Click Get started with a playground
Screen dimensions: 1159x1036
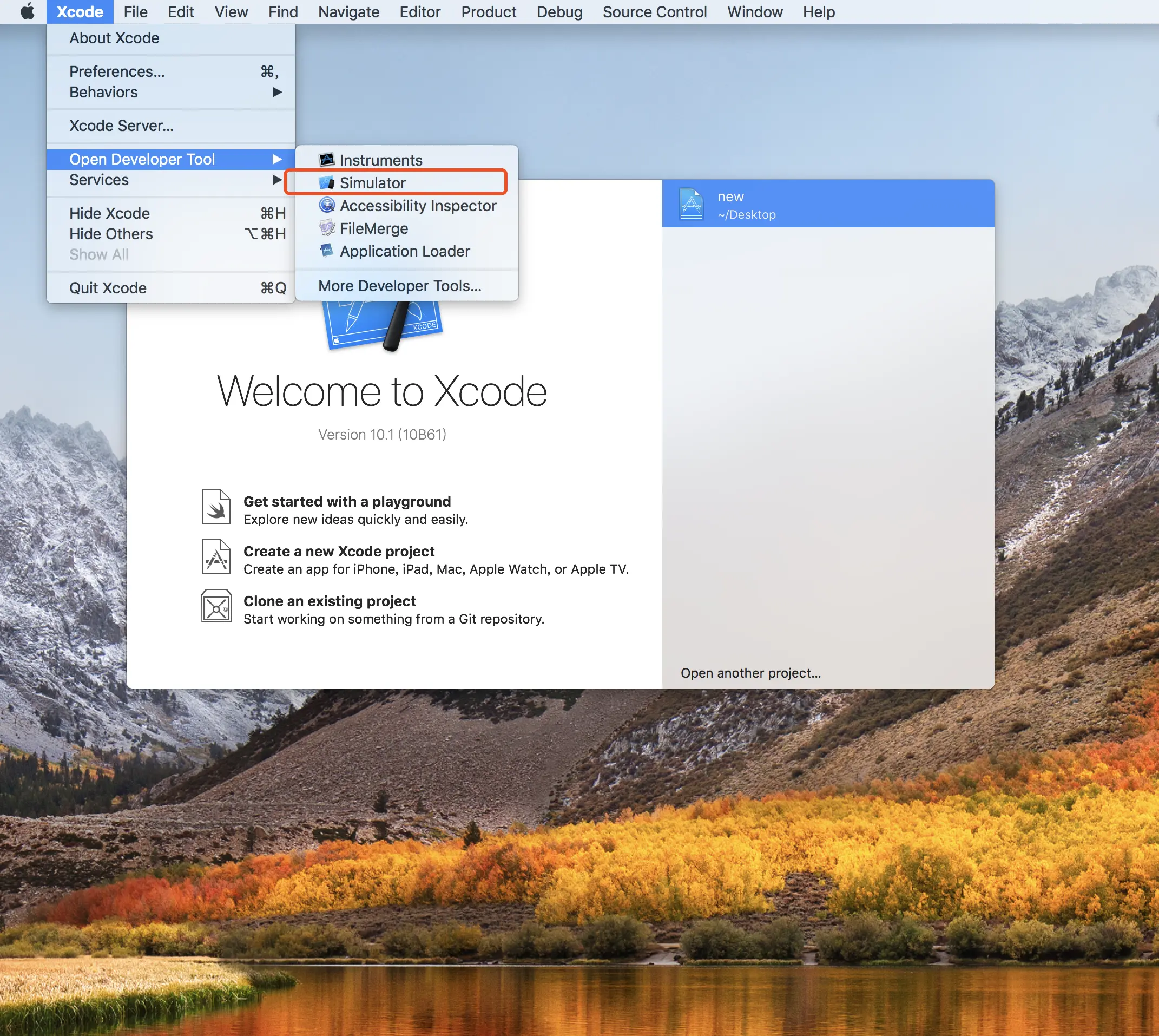pyautogui.click(x=347, y=502)
